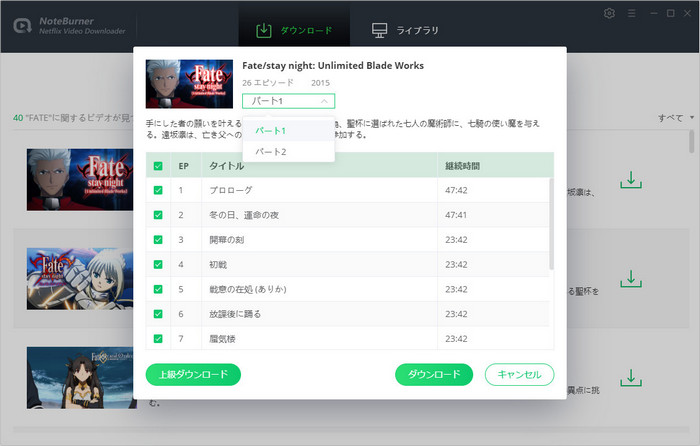The height and width of the screenshot is (446, 700).
Task: Uncheck episode 5 checkbox
Action: point(158,289)
